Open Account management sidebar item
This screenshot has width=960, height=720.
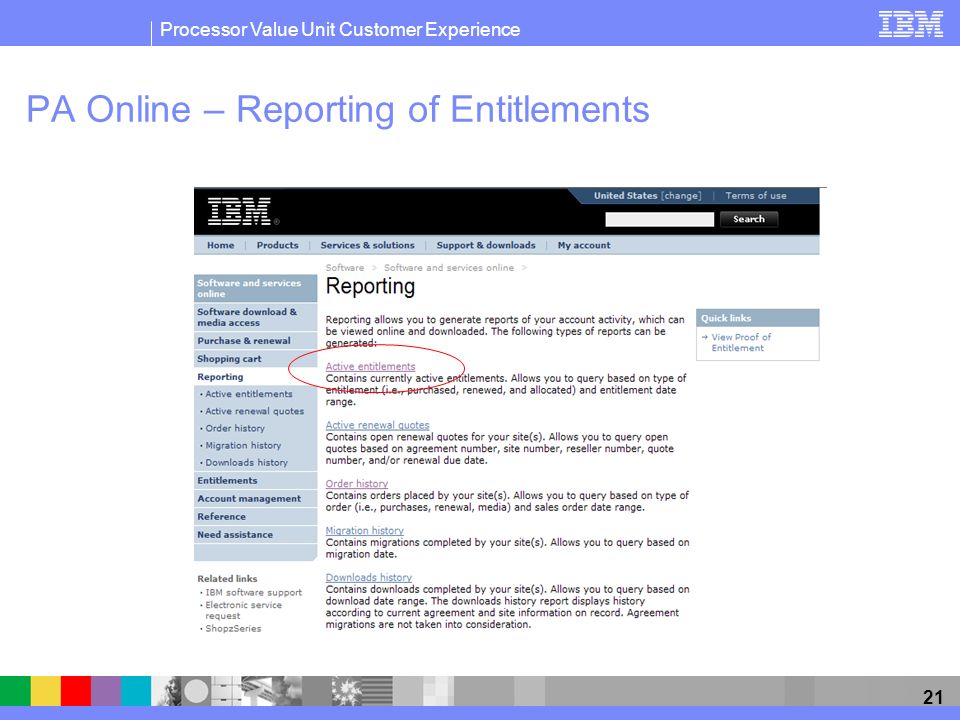click(255, 499)
